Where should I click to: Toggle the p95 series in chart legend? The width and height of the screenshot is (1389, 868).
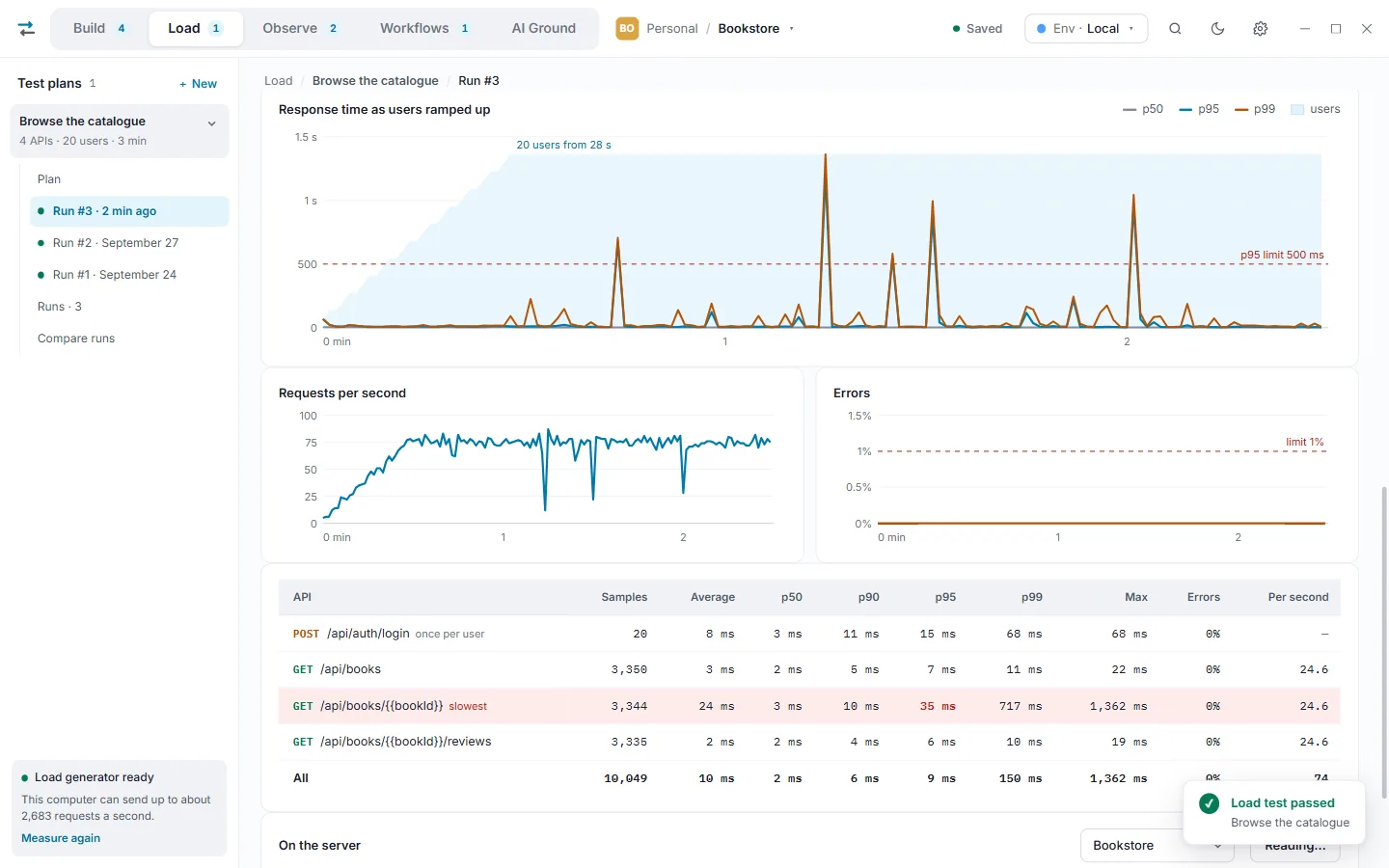[x=1199, y=109]
